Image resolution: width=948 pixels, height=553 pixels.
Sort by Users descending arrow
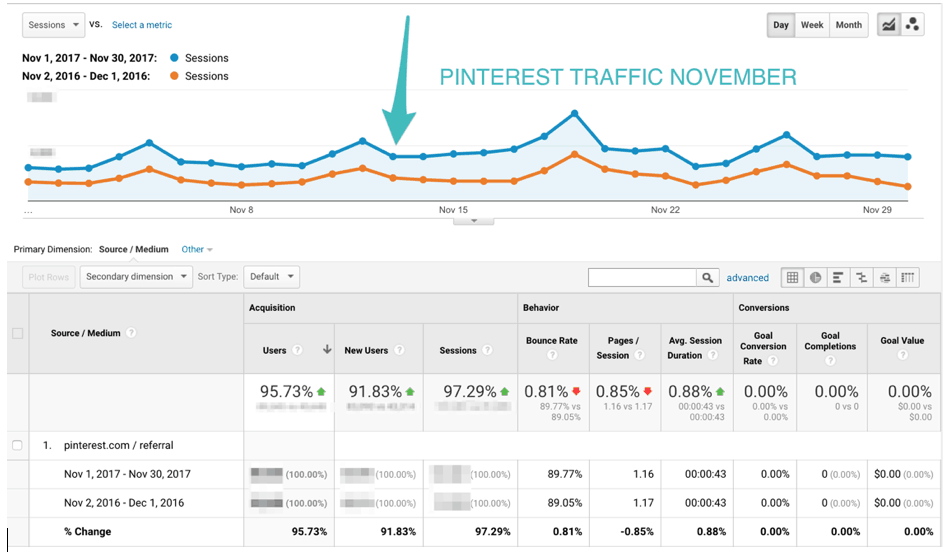pos(327,349)
